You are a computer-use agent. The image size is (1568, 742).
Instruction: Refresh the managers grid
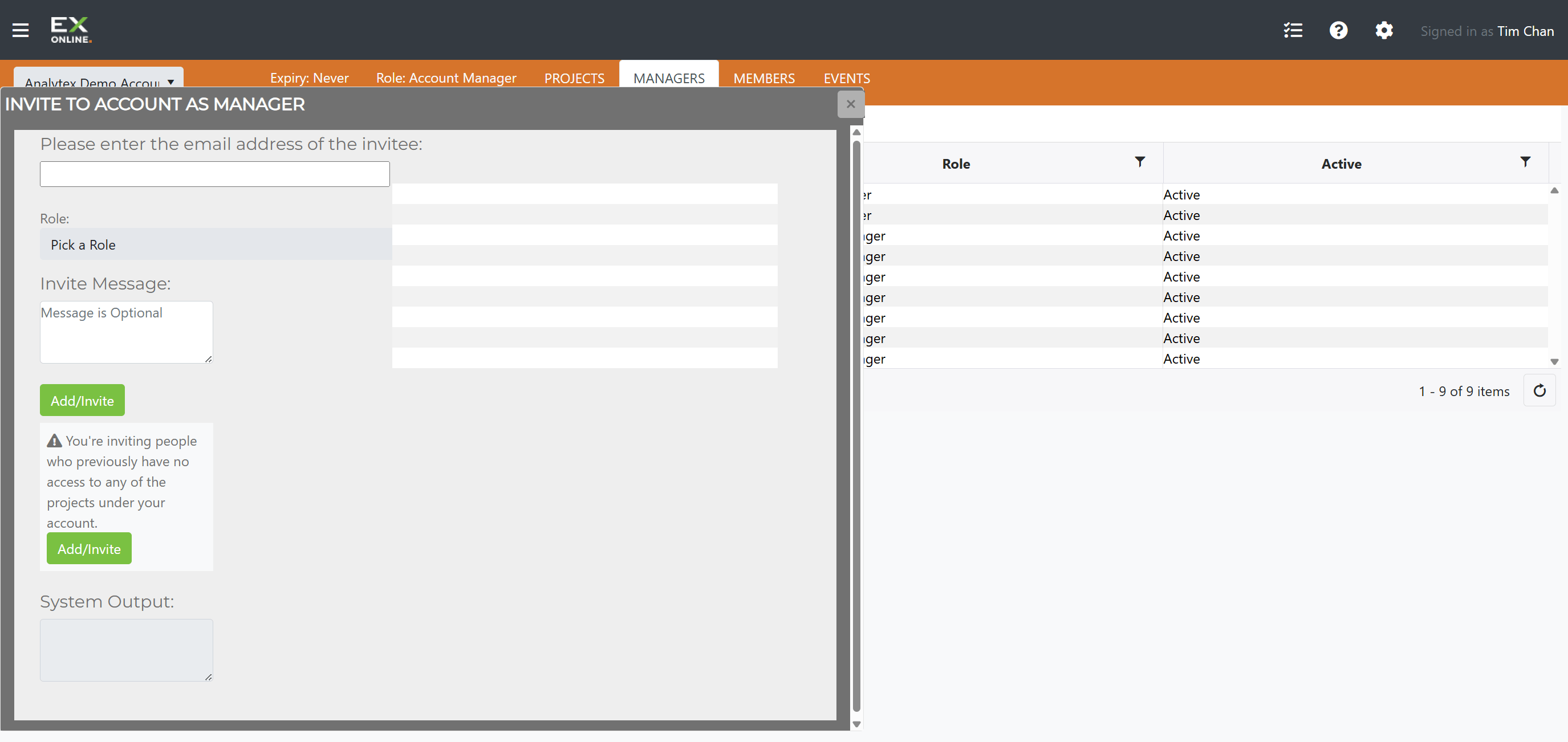[1539, 391]
